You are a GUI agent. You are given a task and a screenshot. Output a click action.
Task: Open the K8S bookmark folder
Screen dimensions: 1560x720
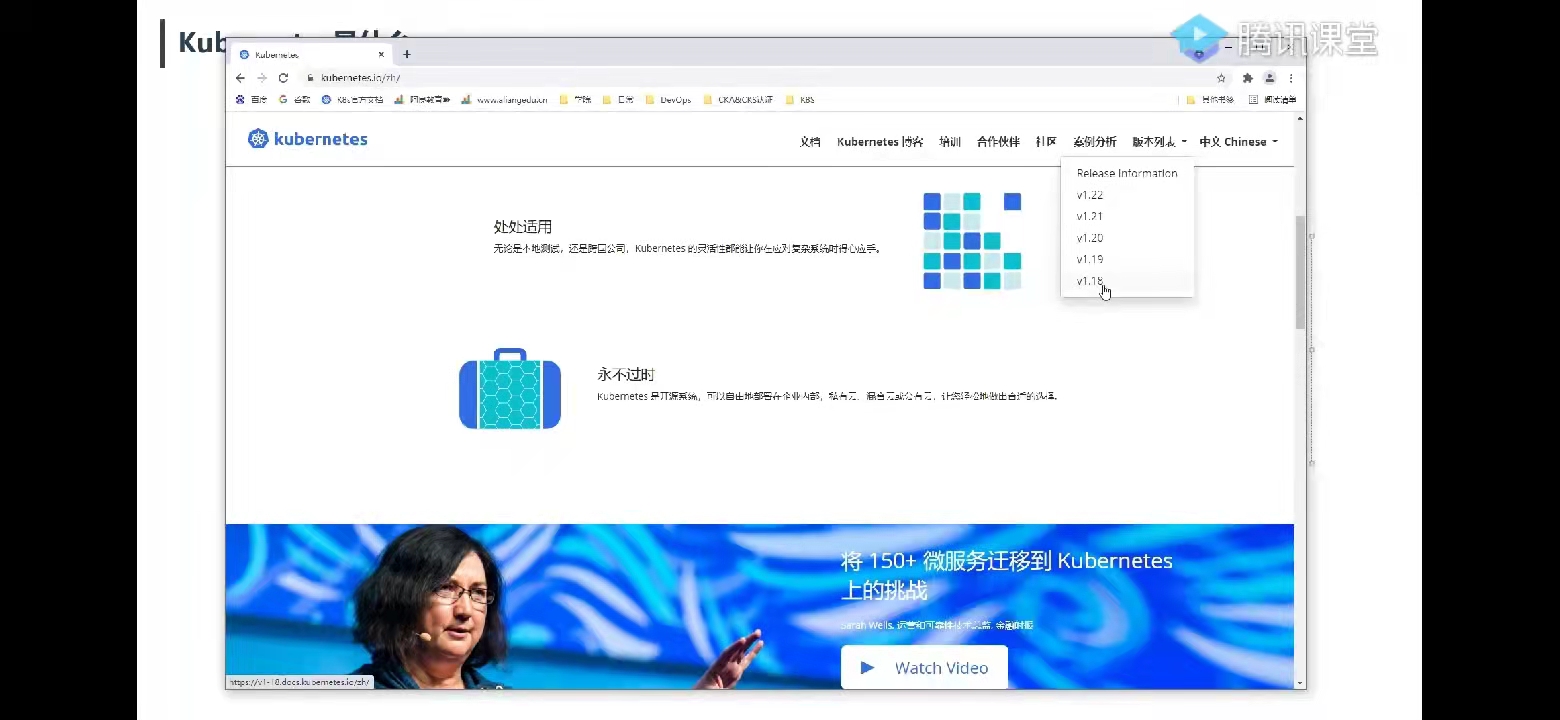coord(800,100)
